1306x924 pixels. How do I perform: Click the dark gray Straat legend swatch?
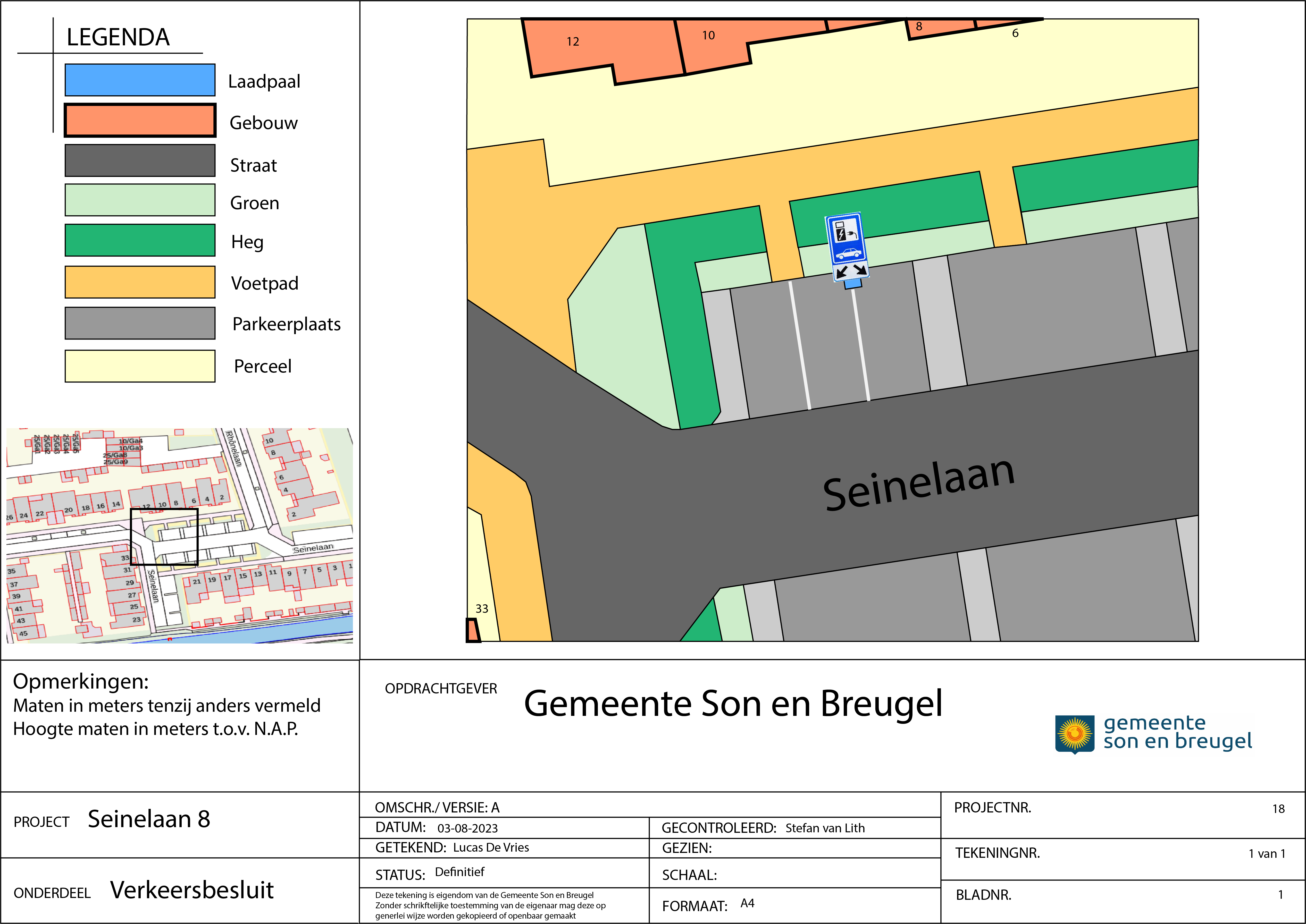pos(140,160)
